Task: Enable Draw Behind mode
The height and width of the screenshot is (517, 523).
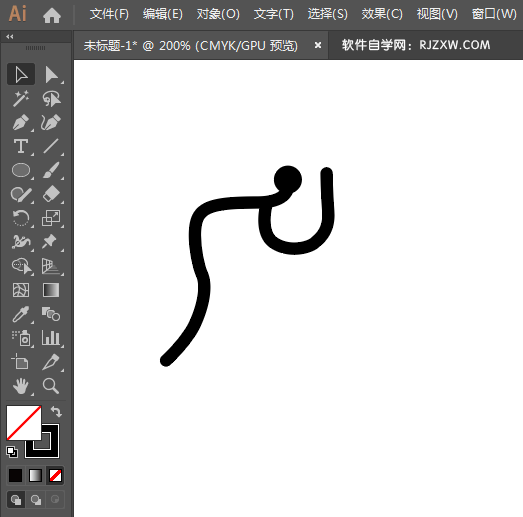Action: pos(36,500)
